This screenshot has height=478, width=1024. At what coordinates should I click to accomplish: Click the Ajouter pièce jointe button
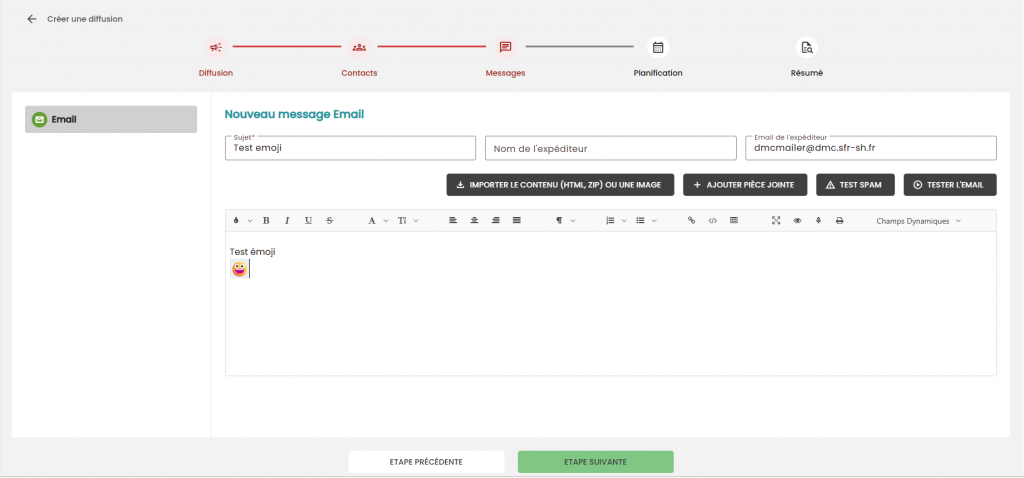[745, 185]
